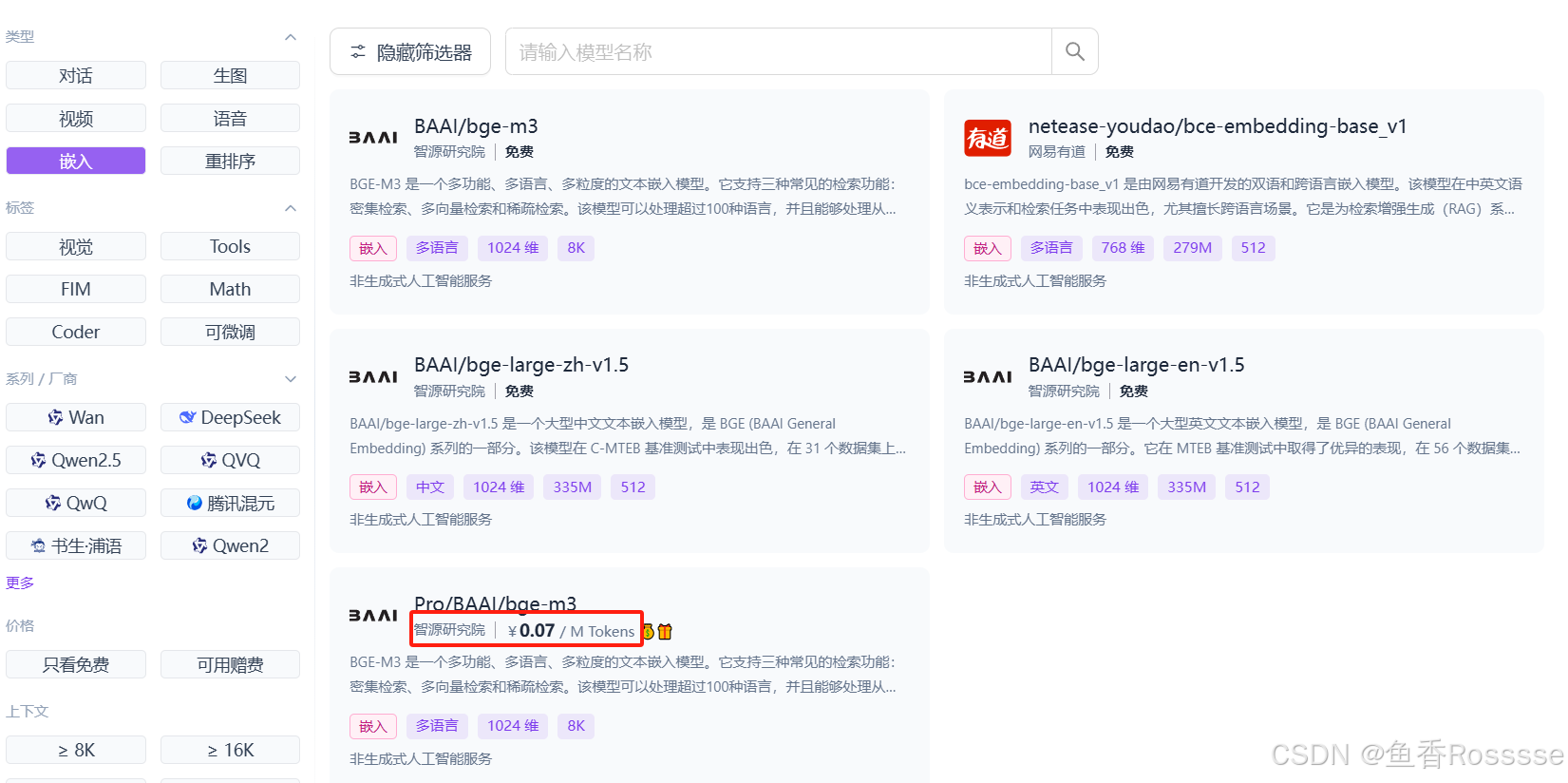Enable the 可用赠费 price filter

click(230, 665)
